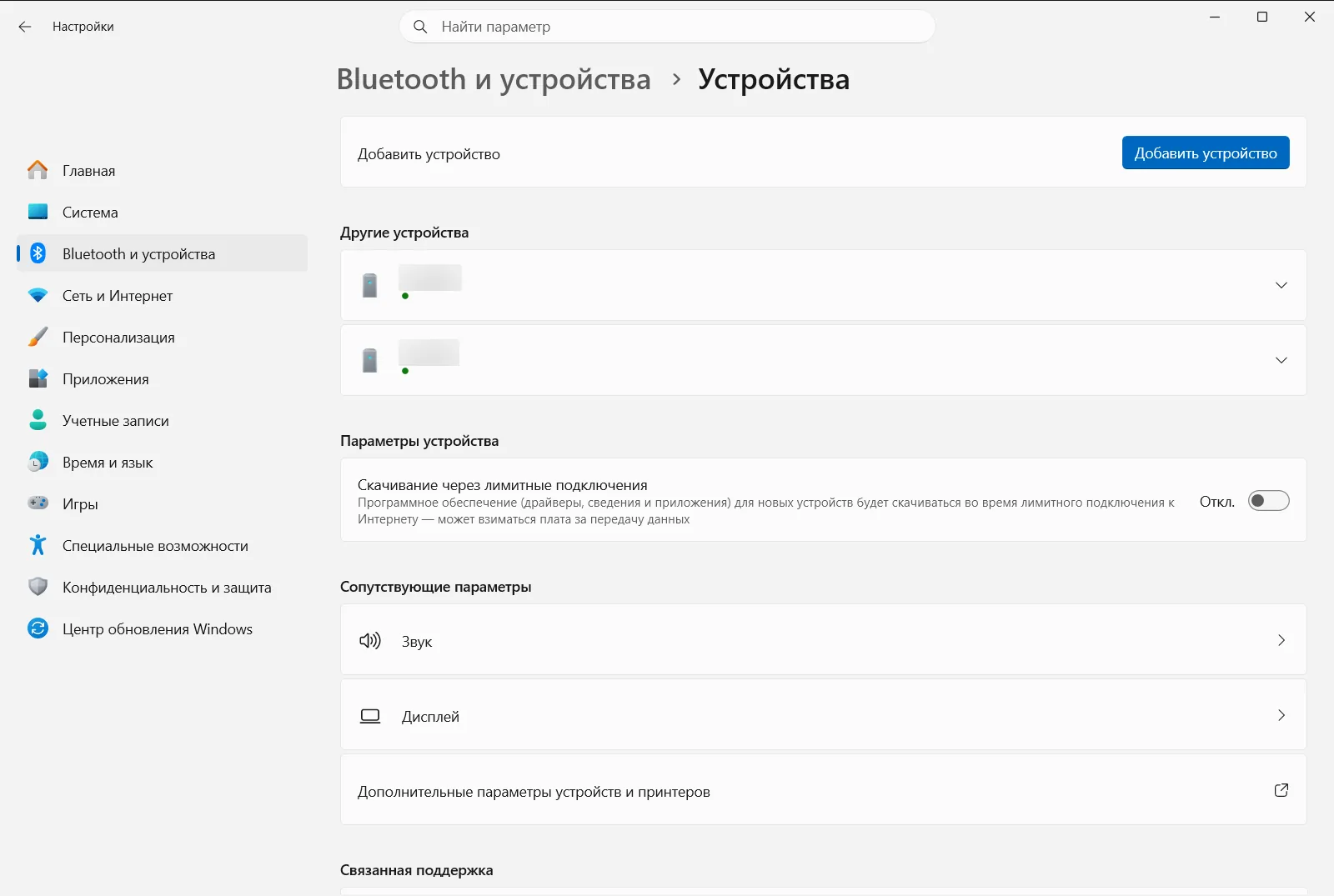Open Персонализация settings section
The width and height of the screenshot is (1334, 896).
(x=163, y=337)
